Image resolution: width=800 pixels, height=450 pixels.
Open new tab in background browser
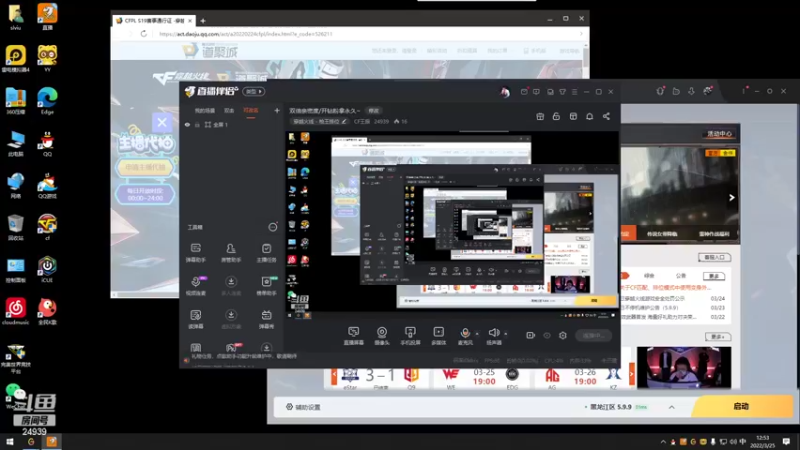[203, 21]
